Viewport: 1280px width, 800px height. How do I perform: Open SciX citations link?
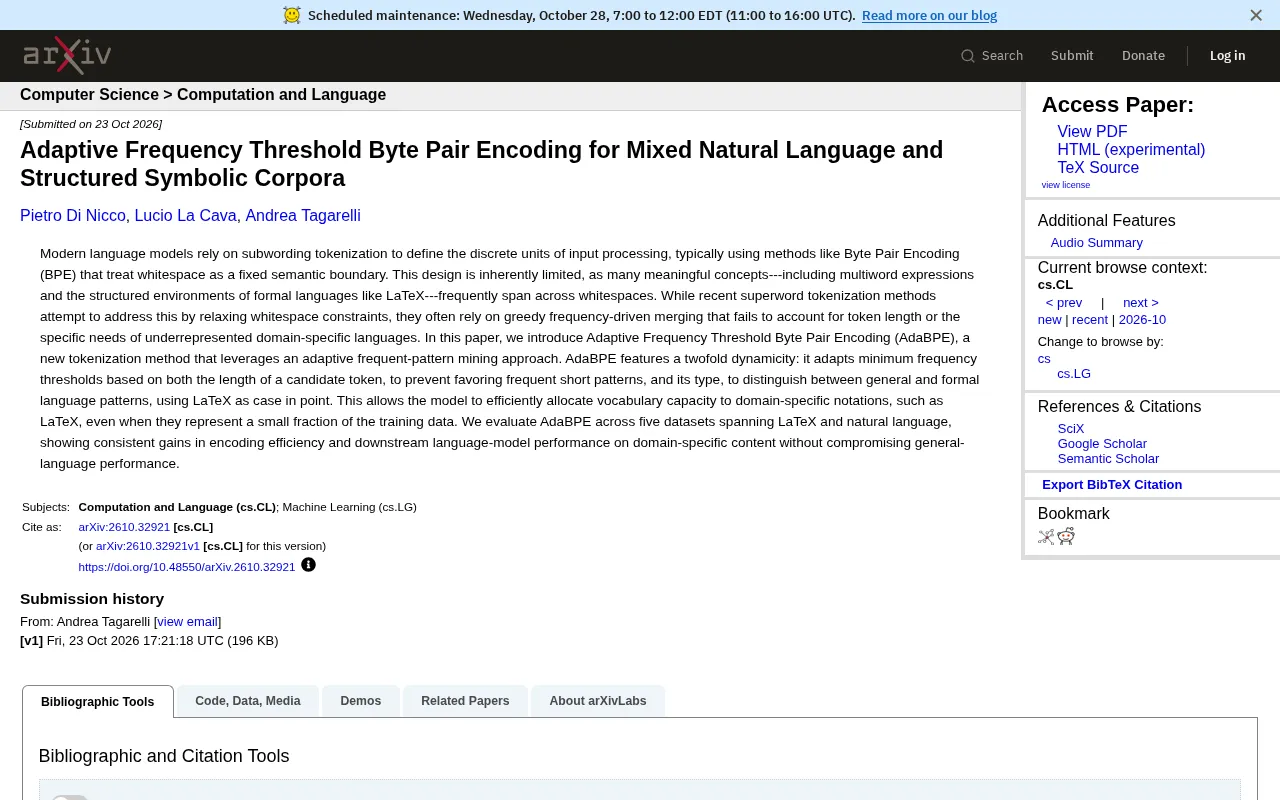[x=1071, y=429]
